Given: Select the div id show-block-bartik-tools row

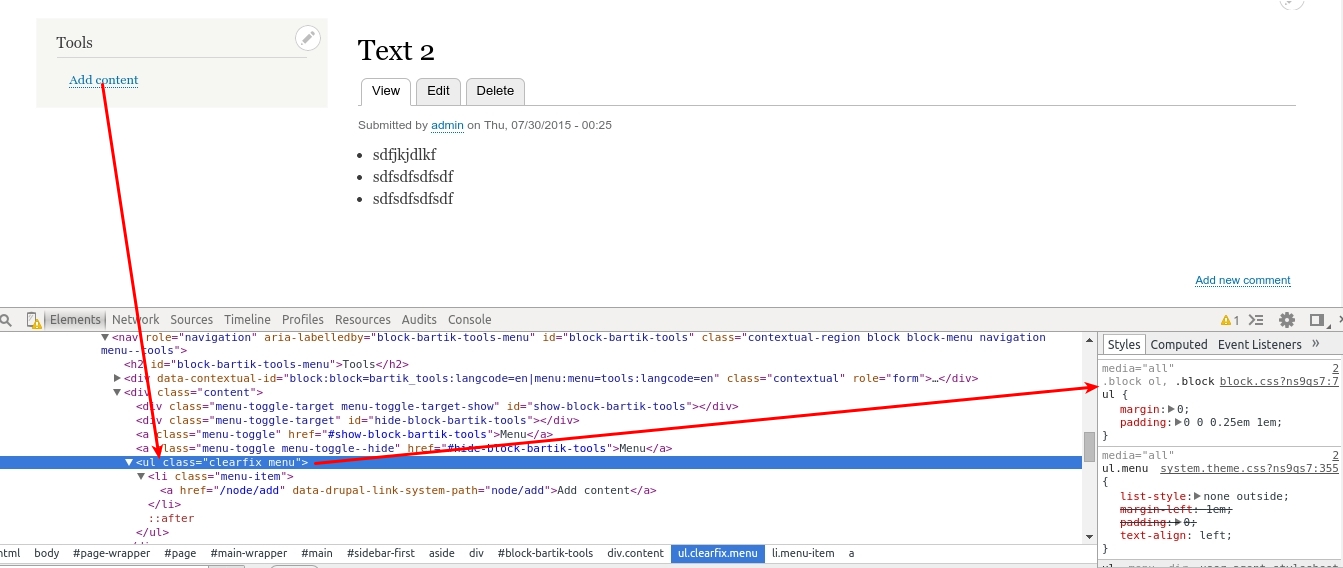Looking at the screenshot, I should (x=437, y=407).
